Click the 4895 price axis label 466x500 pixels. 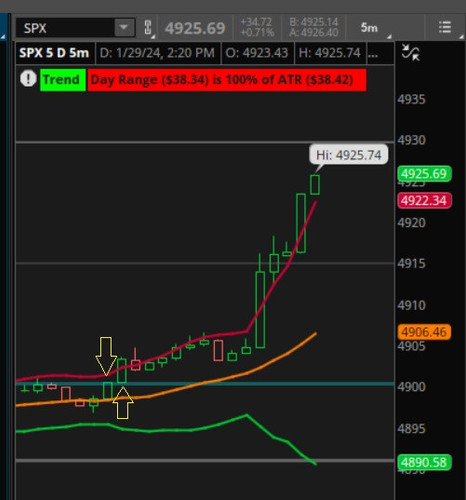(x=411, y=429)
